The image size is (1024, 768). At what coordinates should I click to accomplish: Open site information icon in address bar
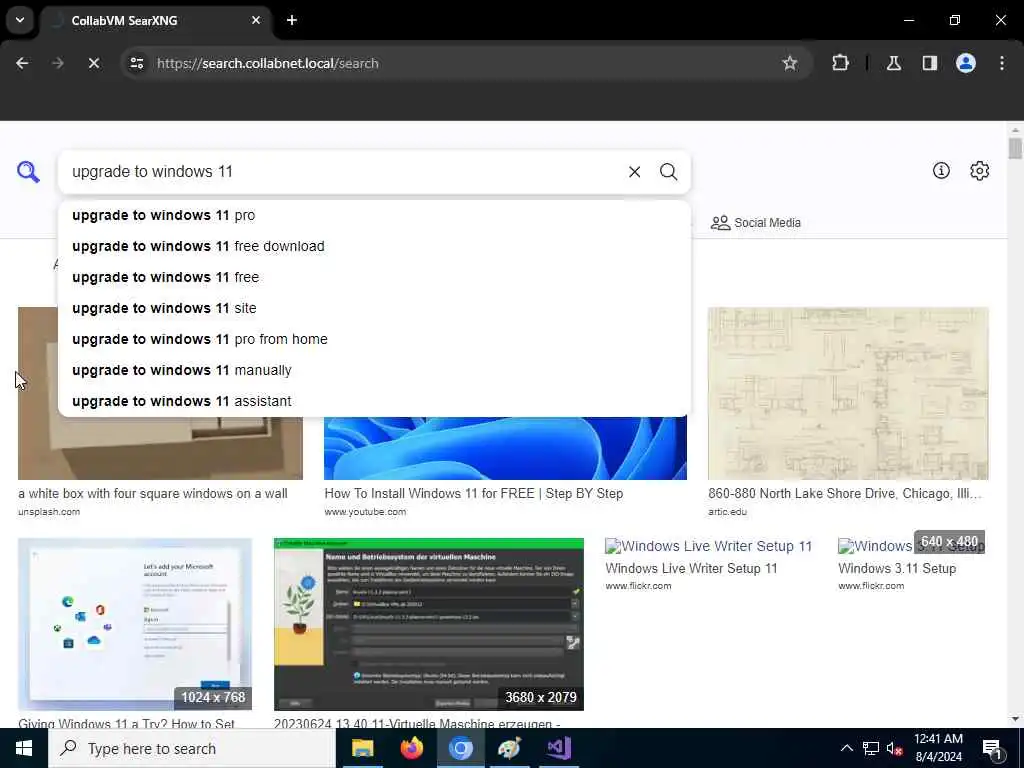click(x=136, y=63)
